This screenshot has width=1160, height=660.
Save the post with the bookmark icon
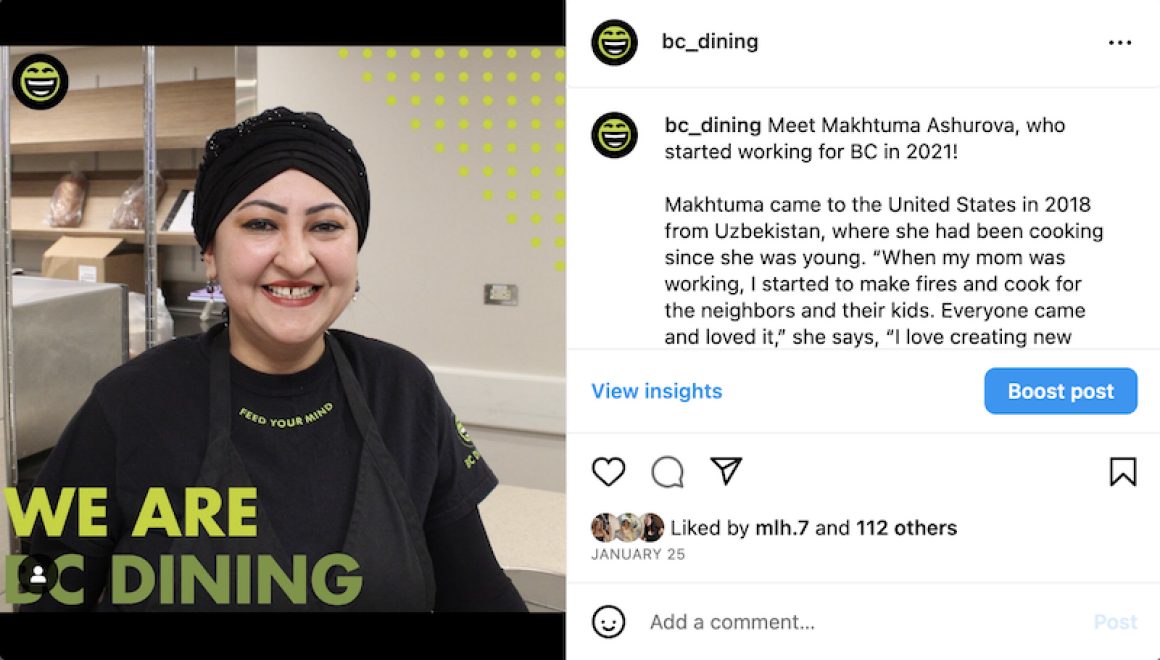point(1122,471)
